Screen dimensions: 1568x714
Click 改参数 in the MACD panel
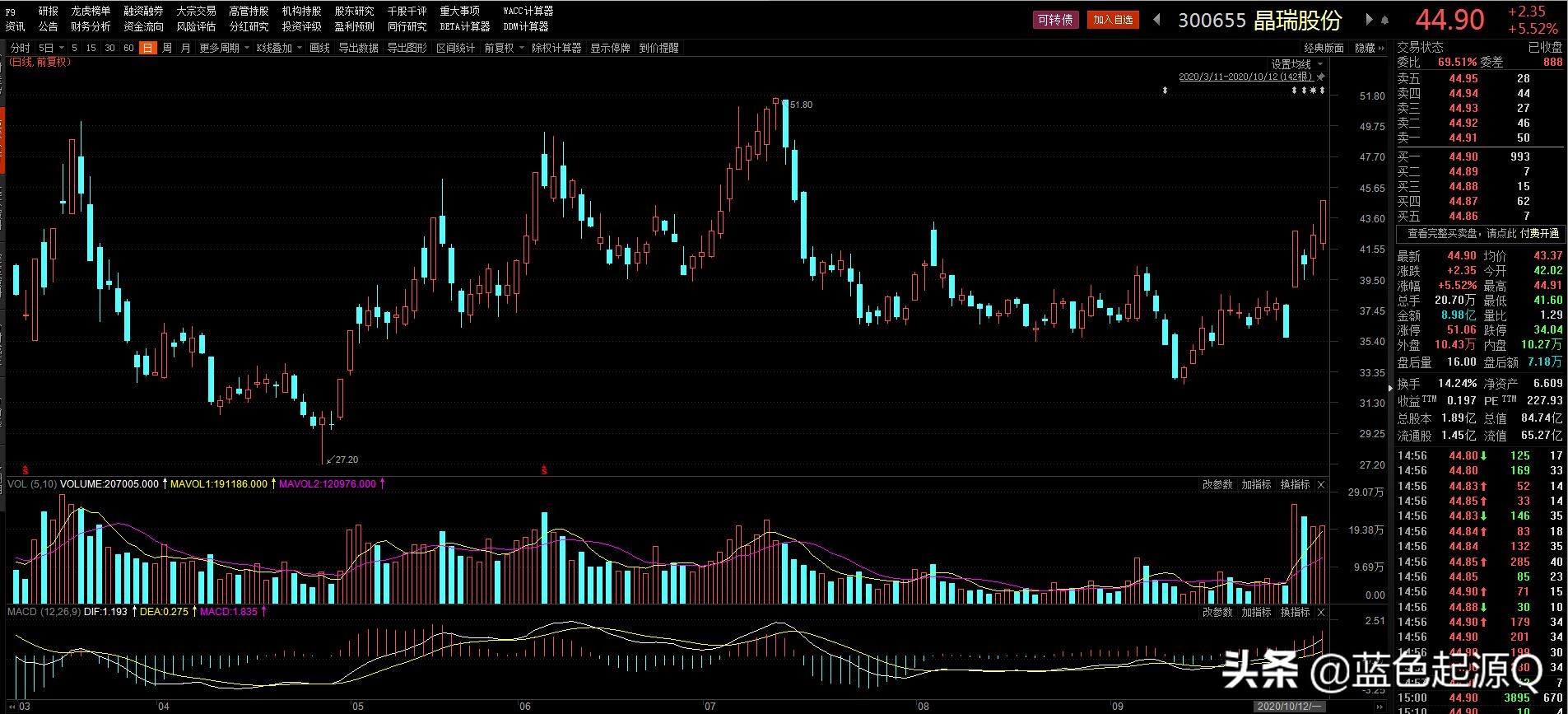coord(1217,612)
